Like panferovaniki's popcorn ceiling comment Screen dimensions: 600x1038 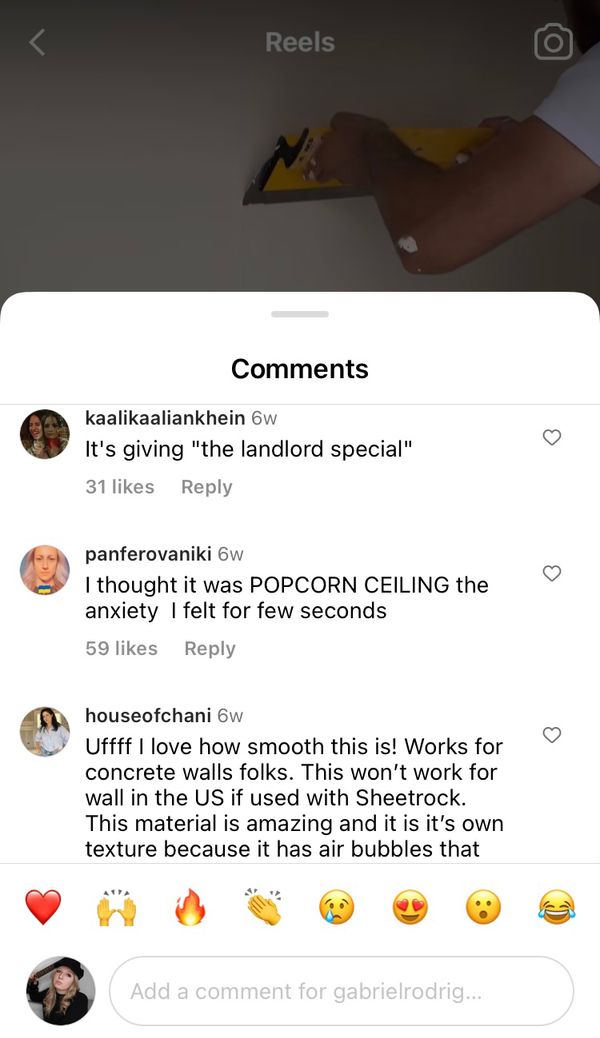[552, 573]
